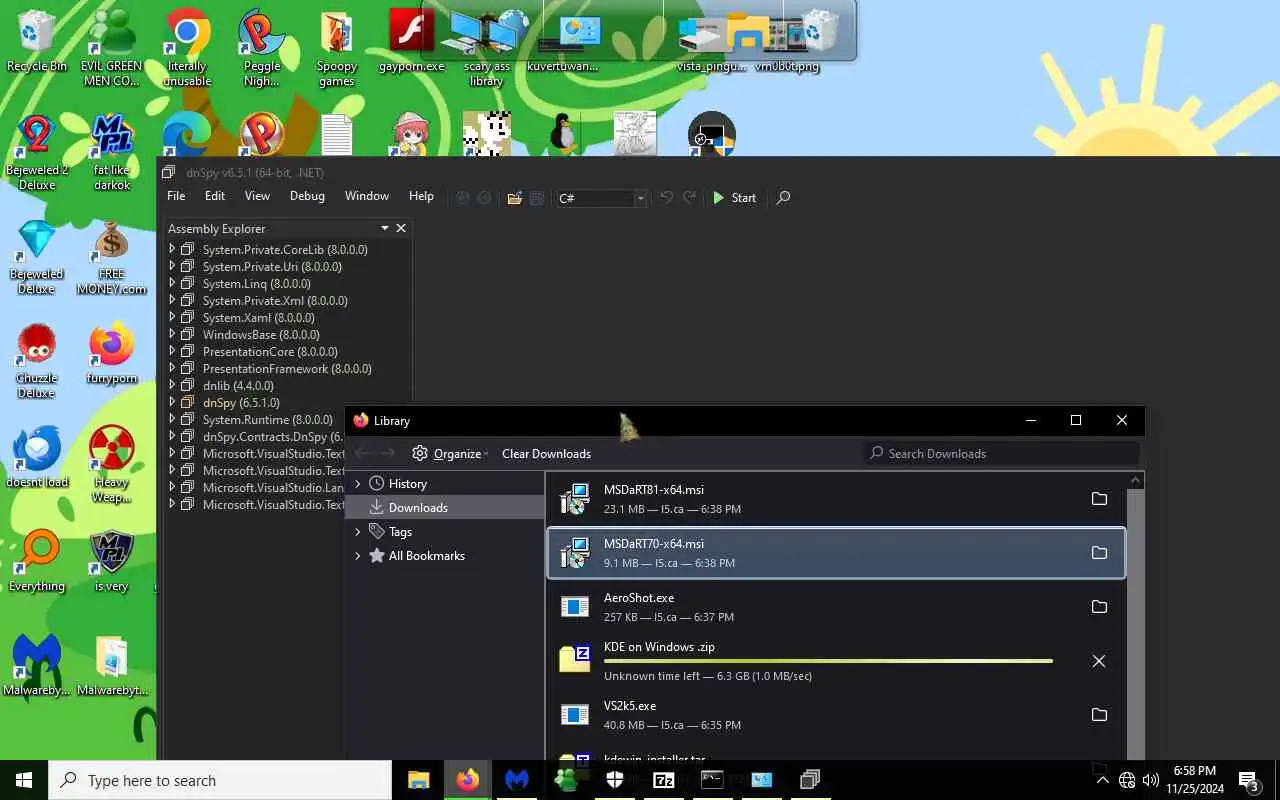This screenshot has height=800, width=1280.
Task: Open the Organize menu in Library
Action: [450, 453]
